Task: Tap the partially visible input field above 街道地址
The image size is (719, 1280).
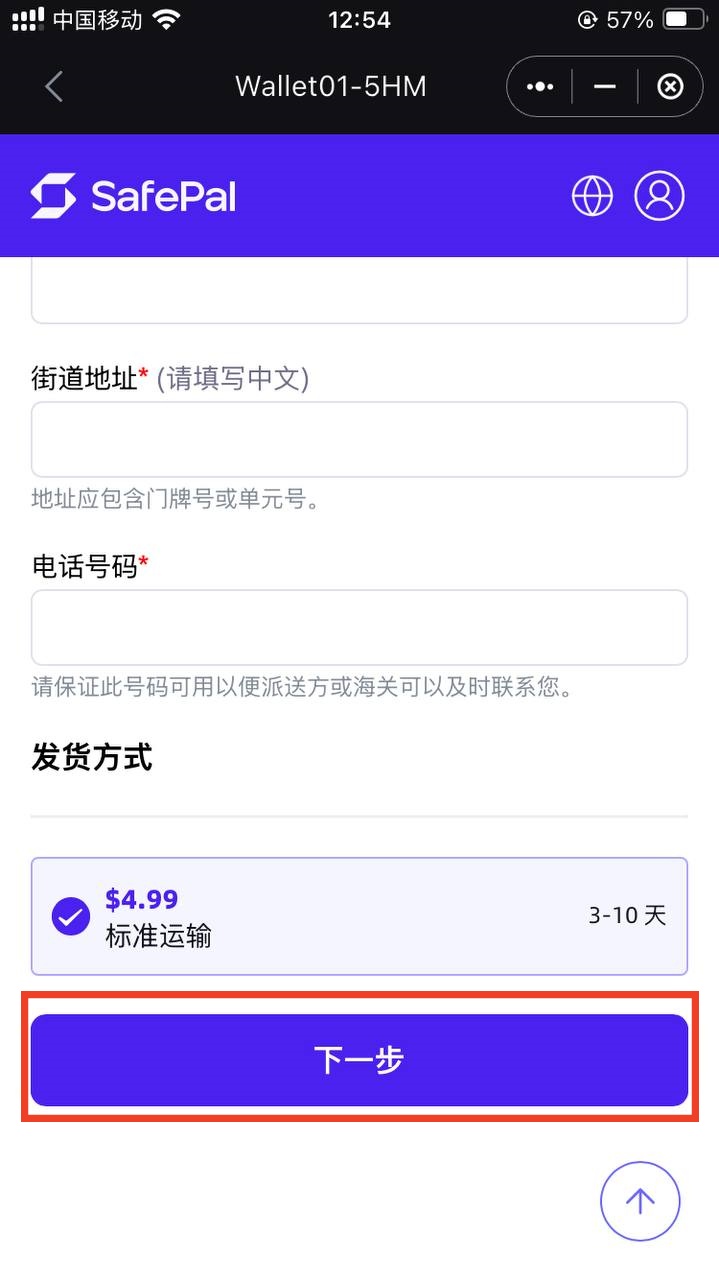Action: [x=359, y=292]
